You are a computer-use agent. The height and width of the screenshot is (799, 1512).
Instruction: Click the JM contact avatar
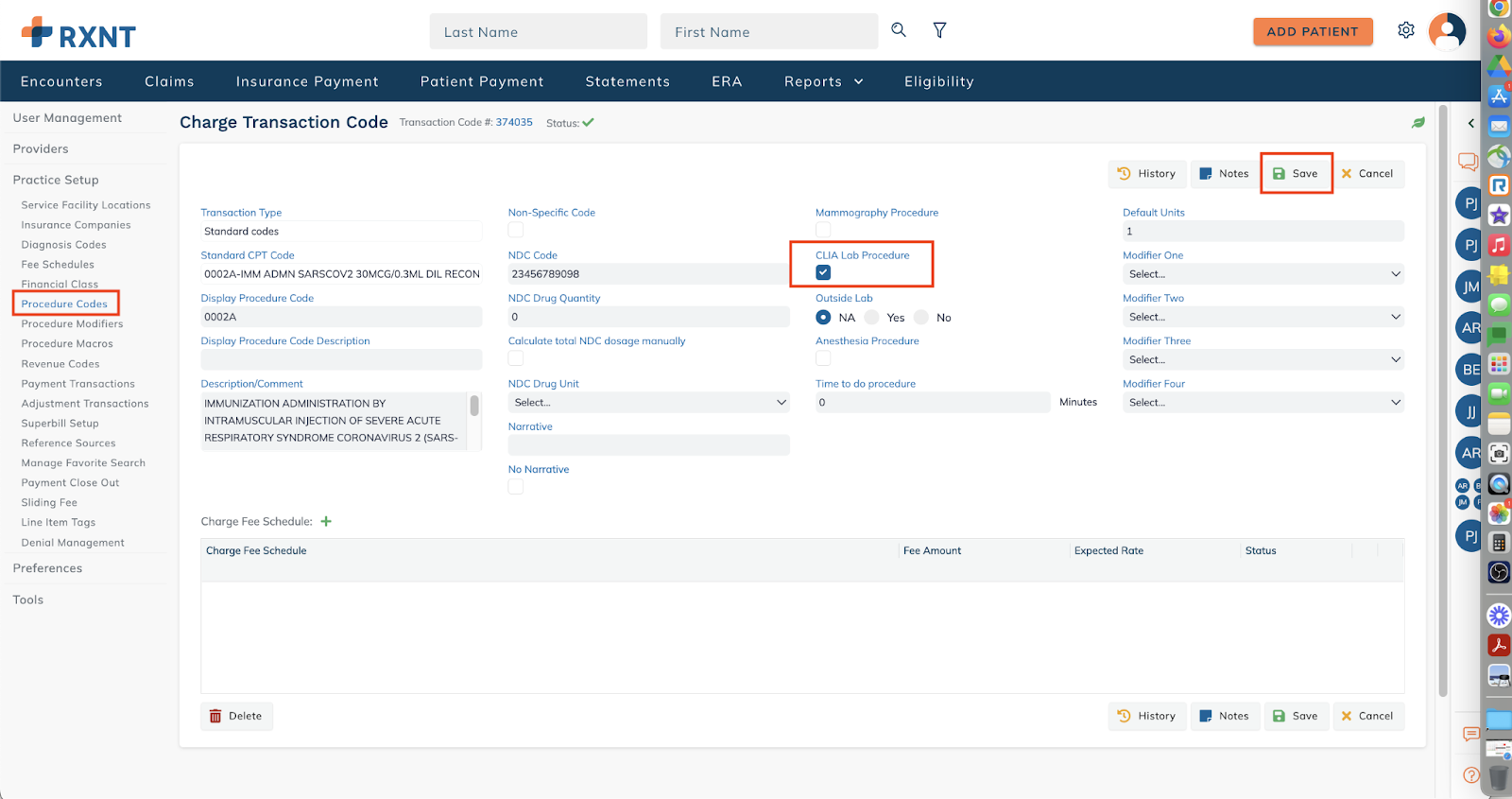point(1469,287)
